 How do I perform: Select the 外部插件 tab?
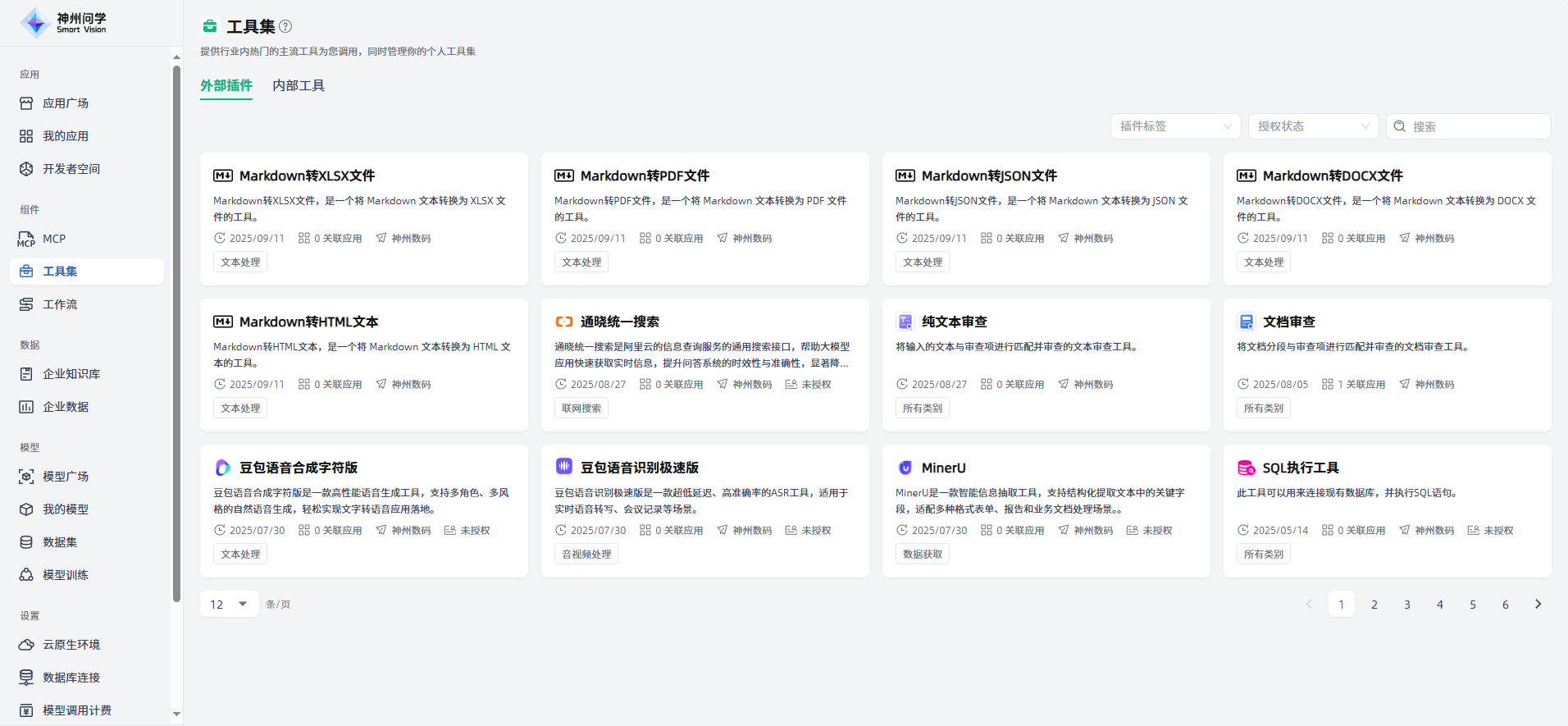click(226, 85)
